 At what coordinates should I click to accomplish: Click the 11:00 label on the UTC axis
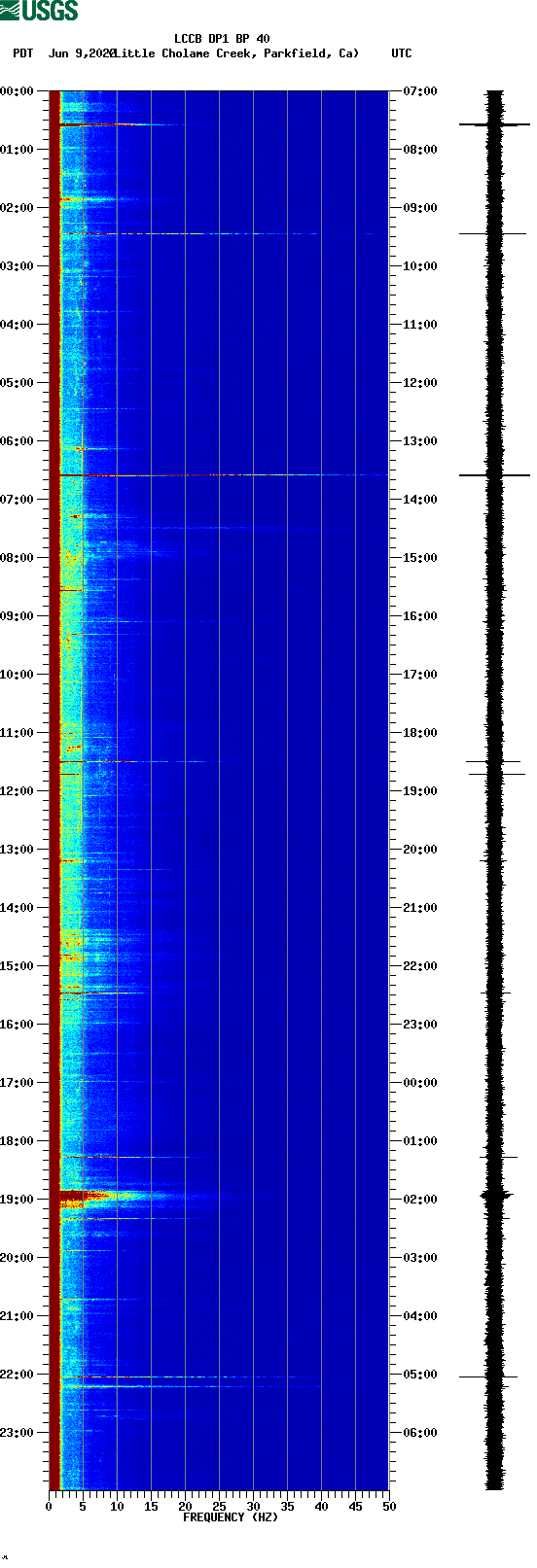(x=420, y=325)
